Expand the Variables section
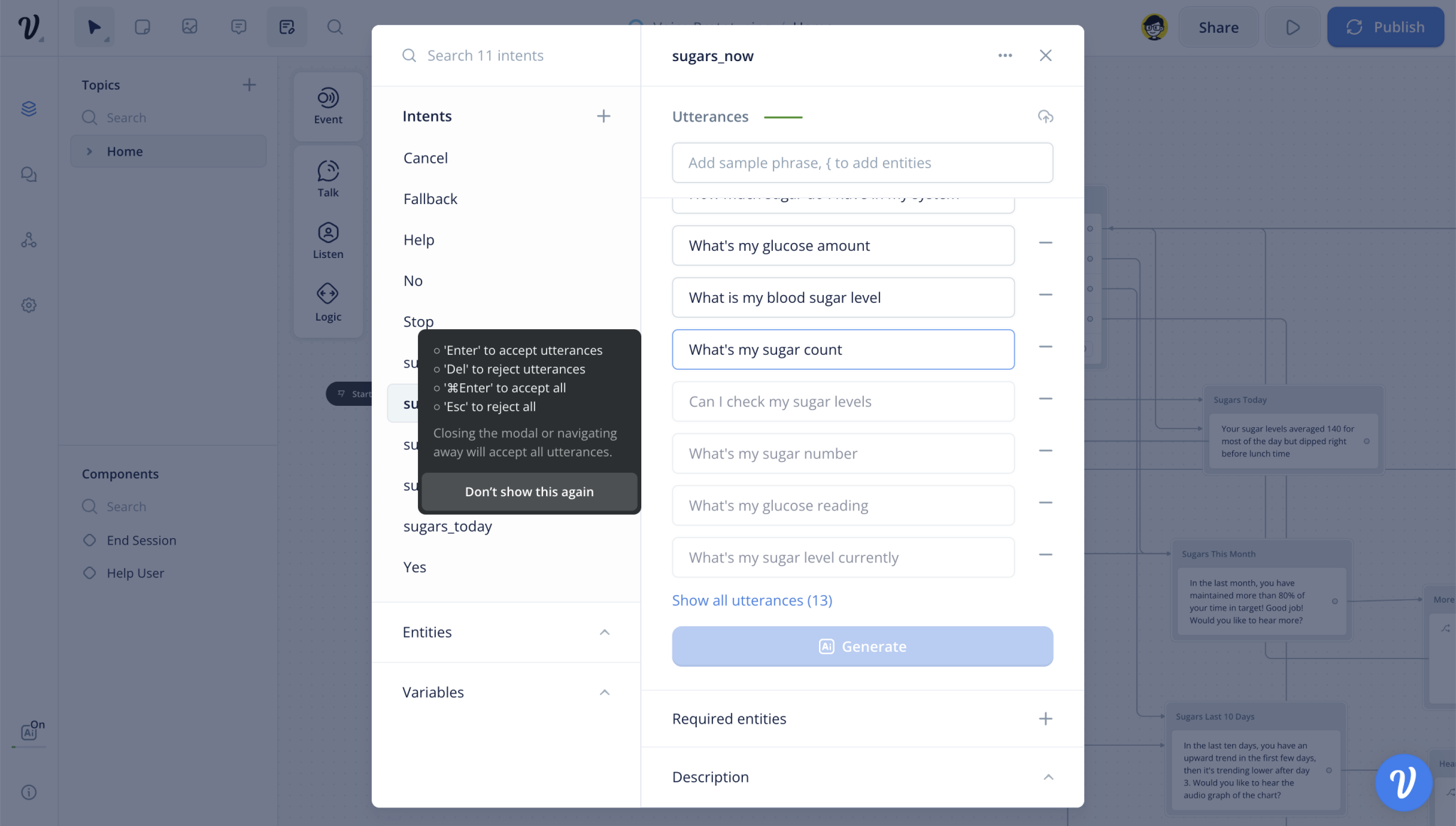This screenshot has width=1456, height=826. 605,692
